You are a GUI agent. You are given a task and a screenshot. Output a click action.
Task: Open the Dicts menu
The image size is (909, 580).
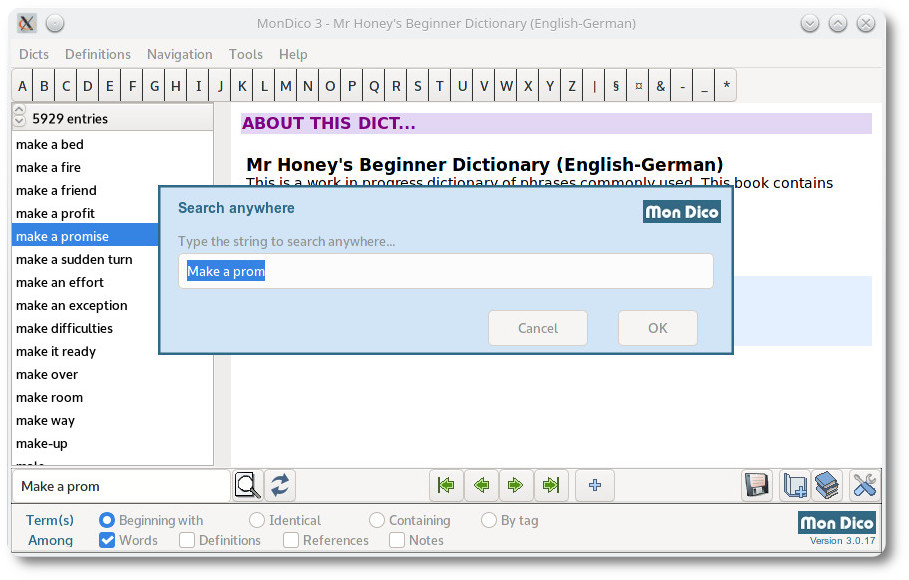click(x=34, y=55)
